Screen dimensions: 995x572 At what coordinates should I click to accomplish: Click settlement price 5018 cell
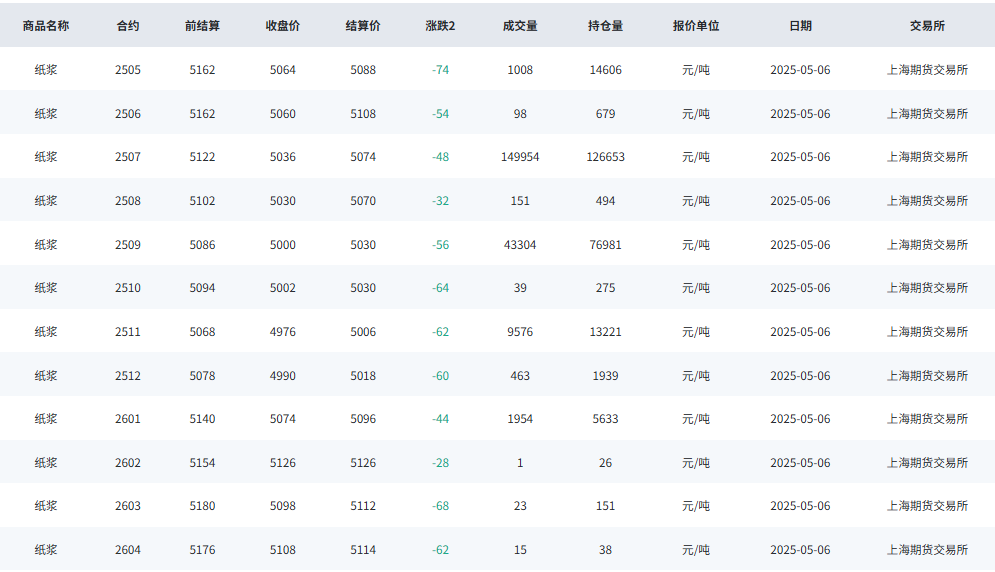click(x=363, y=376)
